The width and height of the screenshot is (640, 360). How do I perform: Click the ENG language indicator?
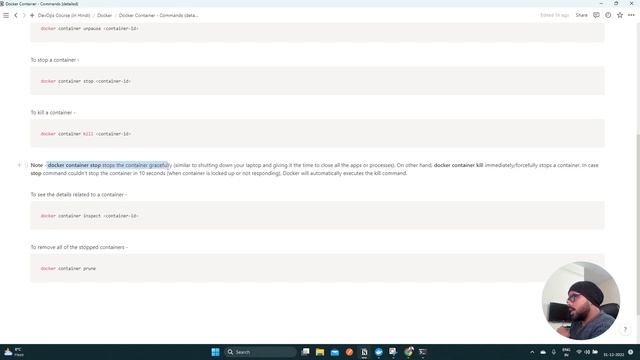pyautogui.click(x=566, y=352)
